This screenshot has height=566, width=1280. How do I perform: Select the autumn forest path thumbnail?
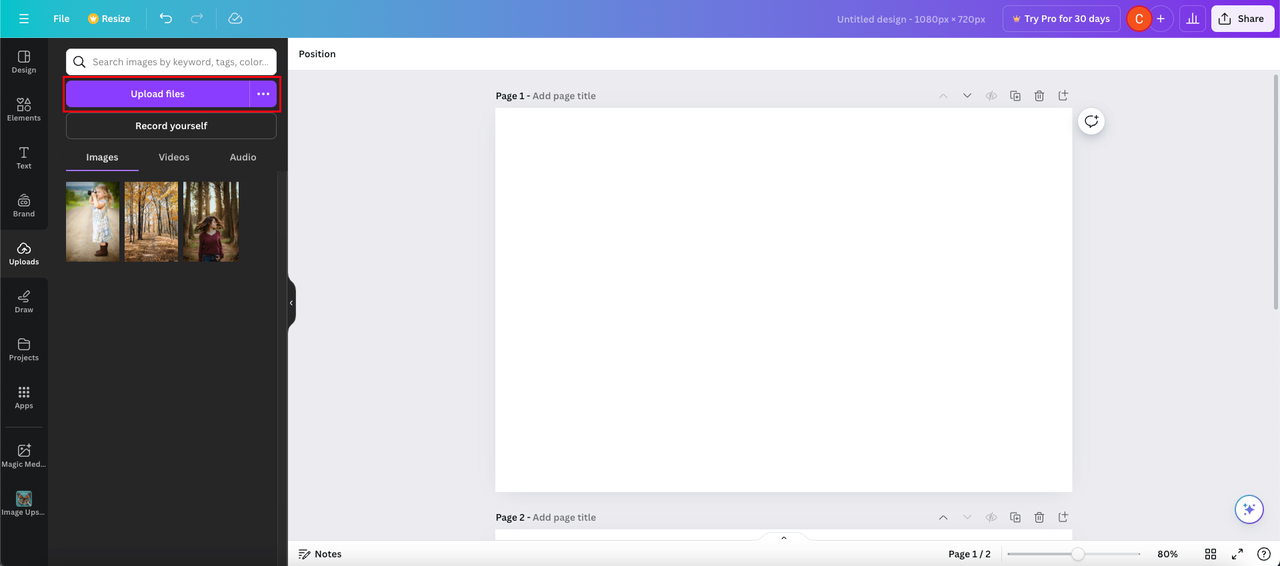[x=152, y=222]
